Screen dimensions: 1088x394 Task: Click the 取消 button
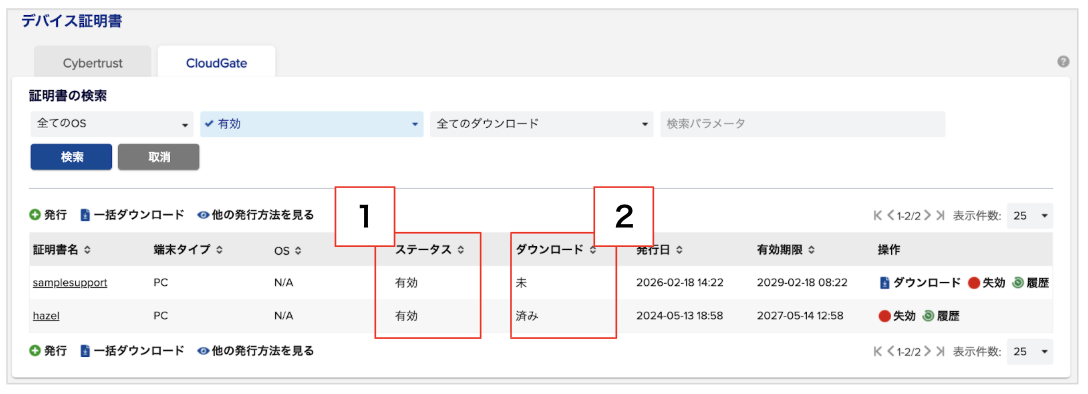tap(159, 157)
